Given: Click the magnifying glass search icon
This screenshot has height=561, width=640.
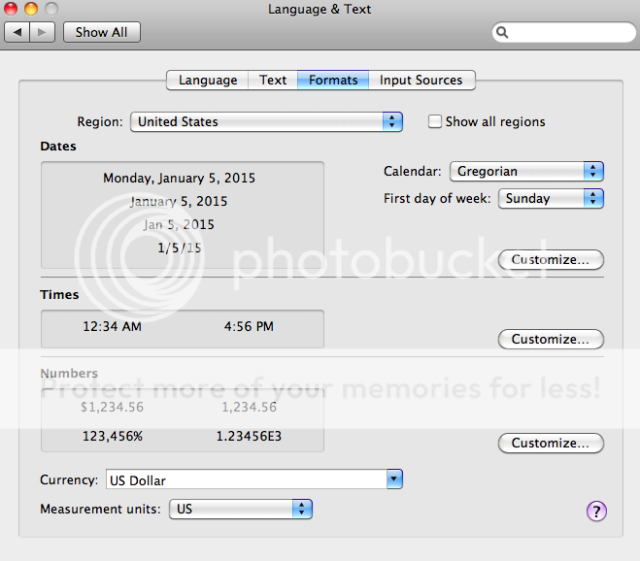Looking at the screenshot, I should pos(503,33).
